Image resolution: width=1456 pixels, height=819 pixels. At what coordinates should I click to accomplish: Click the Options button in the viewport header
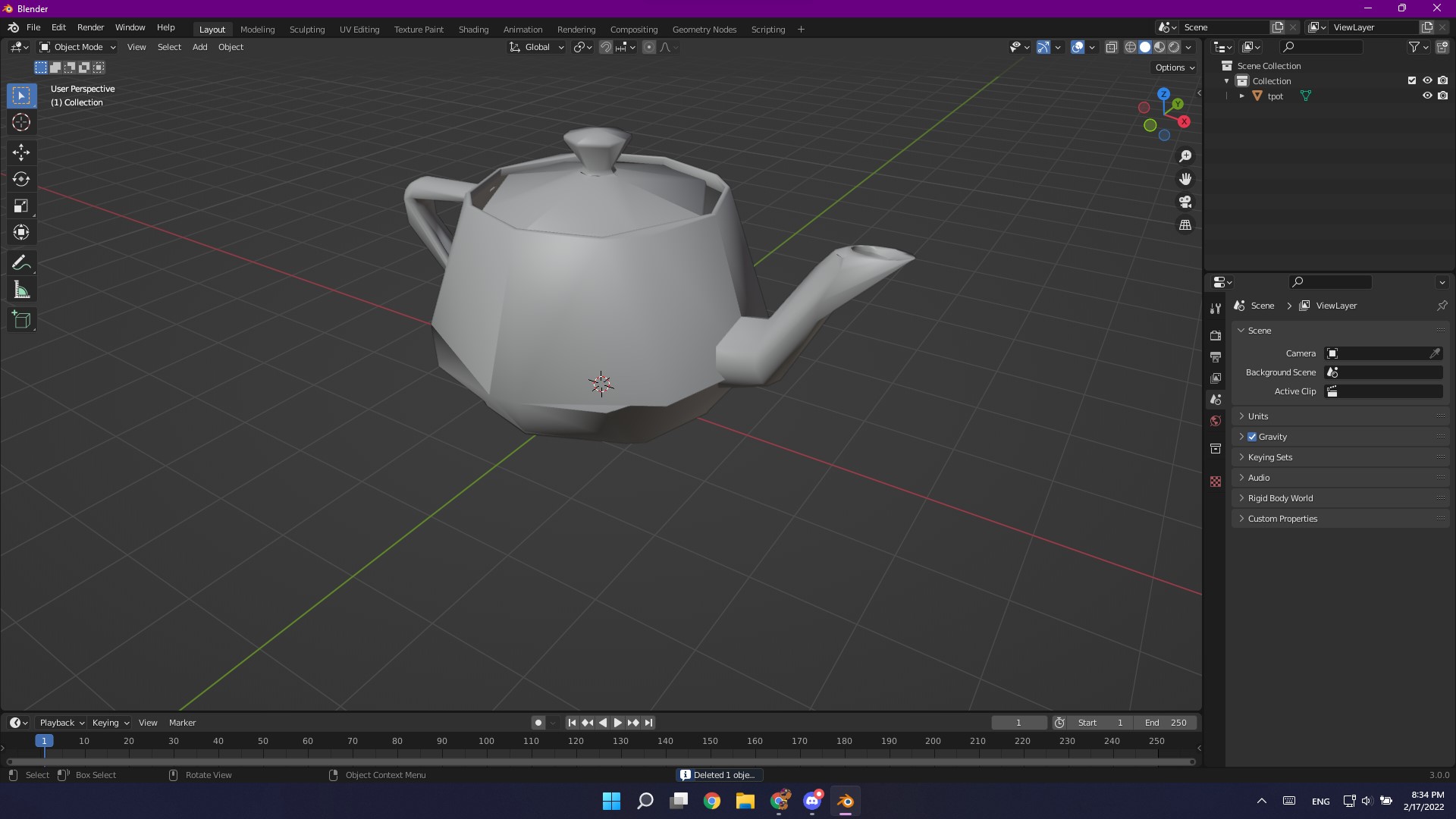pos(1172,67)
